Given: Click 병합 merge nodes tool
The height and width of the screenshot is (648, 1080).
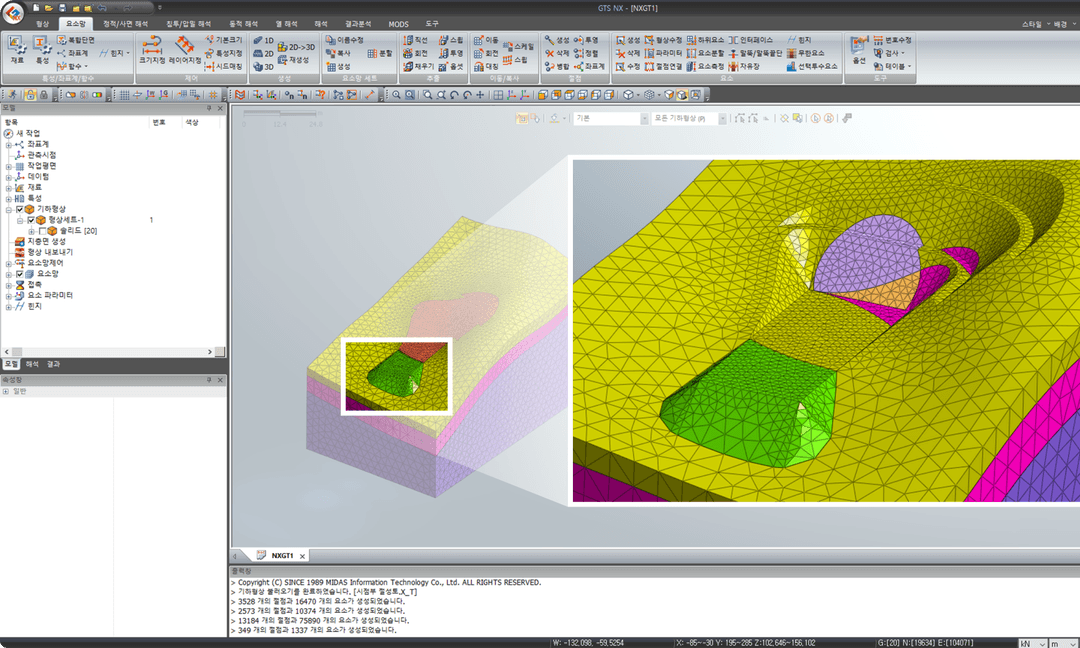Looking at the screenshot, I should pos(557,66).
